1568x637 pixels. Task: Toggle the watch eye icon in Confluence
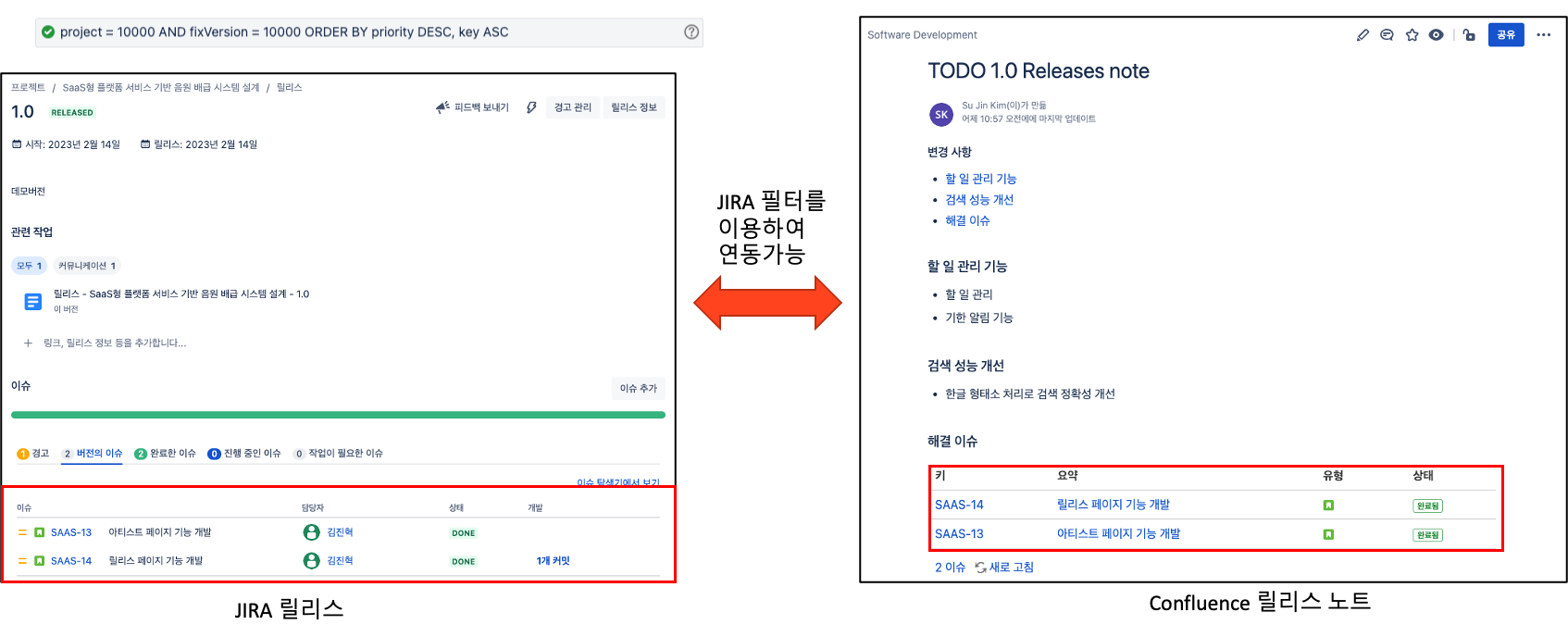(x=1436, y=35)
